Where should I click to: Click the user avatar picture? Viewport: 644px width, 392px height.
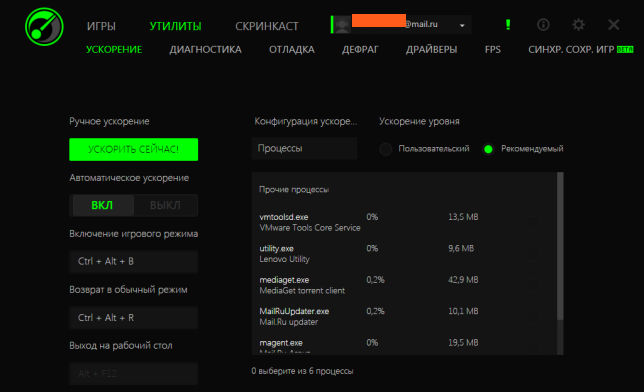[342, 25]
